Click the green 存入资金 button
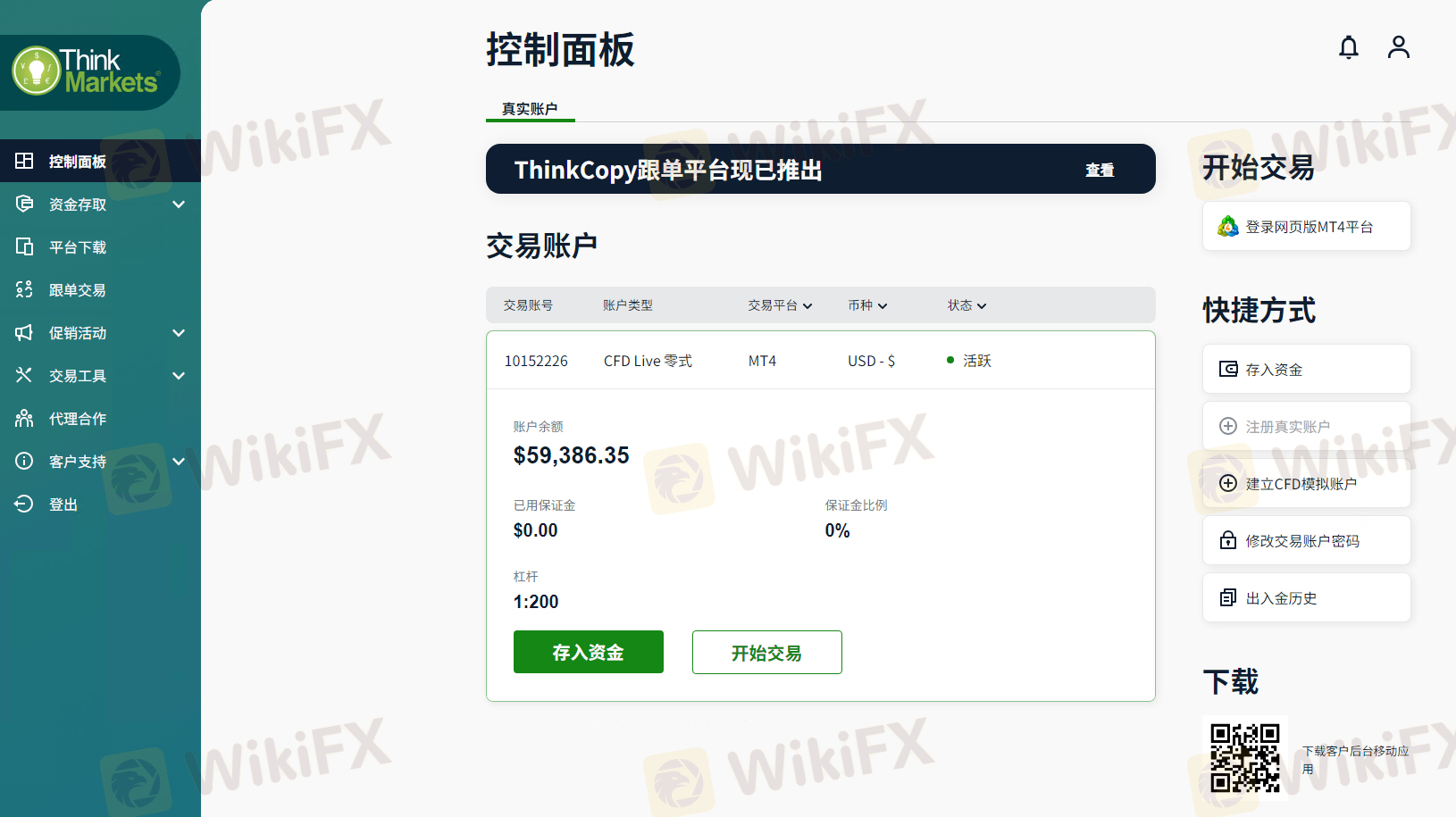1456x817 pixels. coord(589,652)
